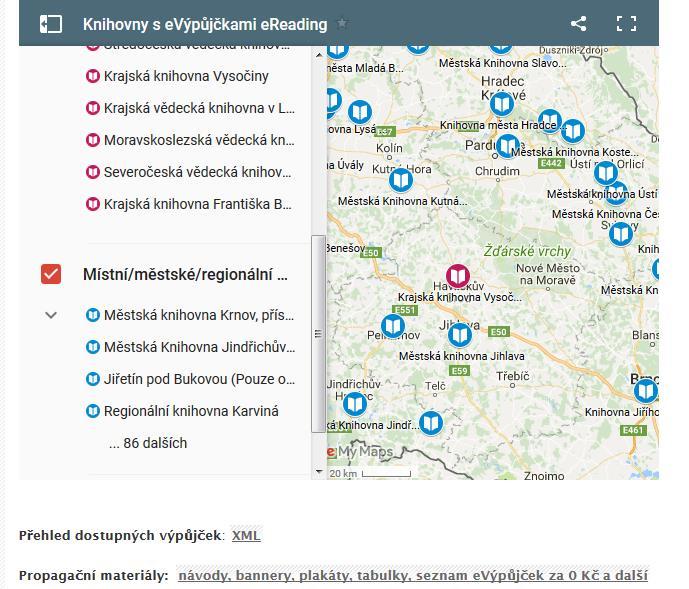Click the Městská Knihovna Slavo... map label

[x=503, y=63]
